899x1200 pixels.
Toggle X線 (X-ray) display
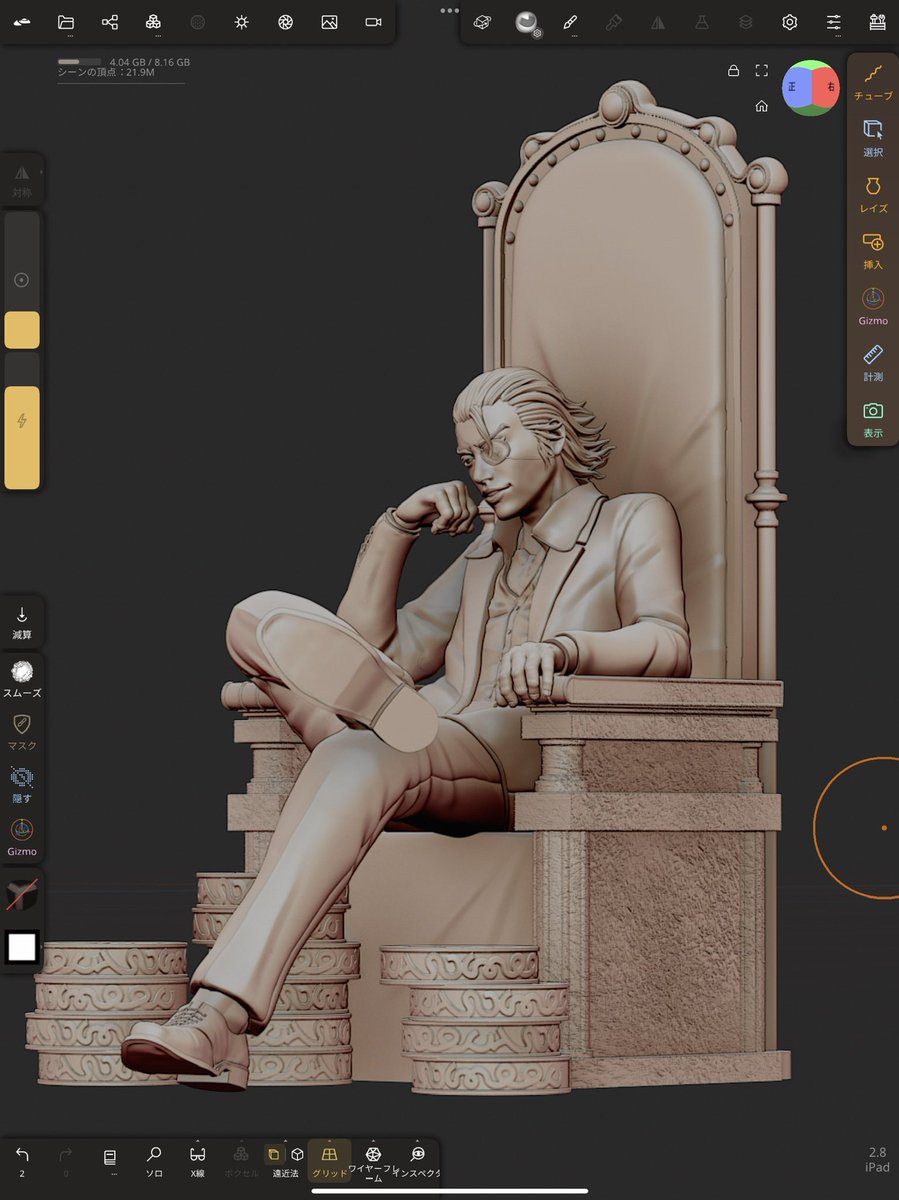[x=198, y=1160]
